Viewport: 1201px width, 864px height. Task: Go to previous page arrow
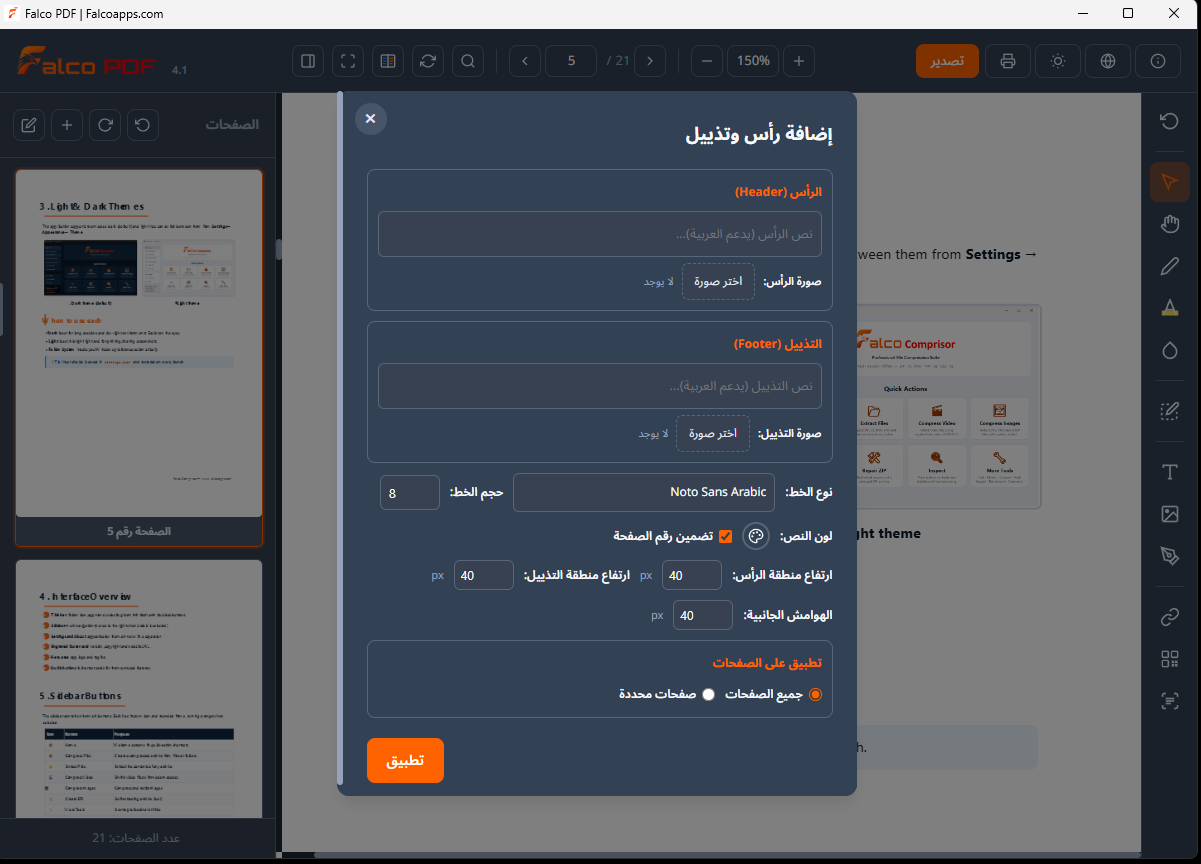pyautogui.click(x=525, y=61)
